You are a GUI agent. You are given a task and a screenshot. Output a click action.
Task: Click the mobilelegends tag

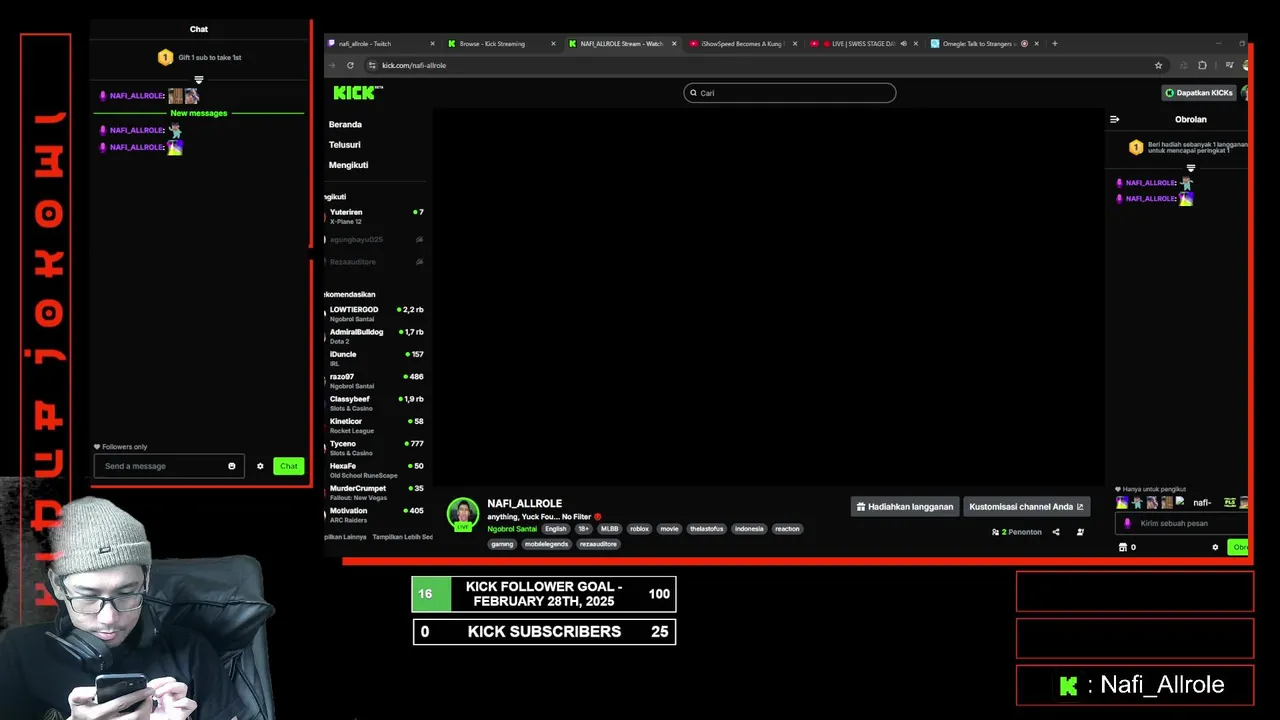547,544
